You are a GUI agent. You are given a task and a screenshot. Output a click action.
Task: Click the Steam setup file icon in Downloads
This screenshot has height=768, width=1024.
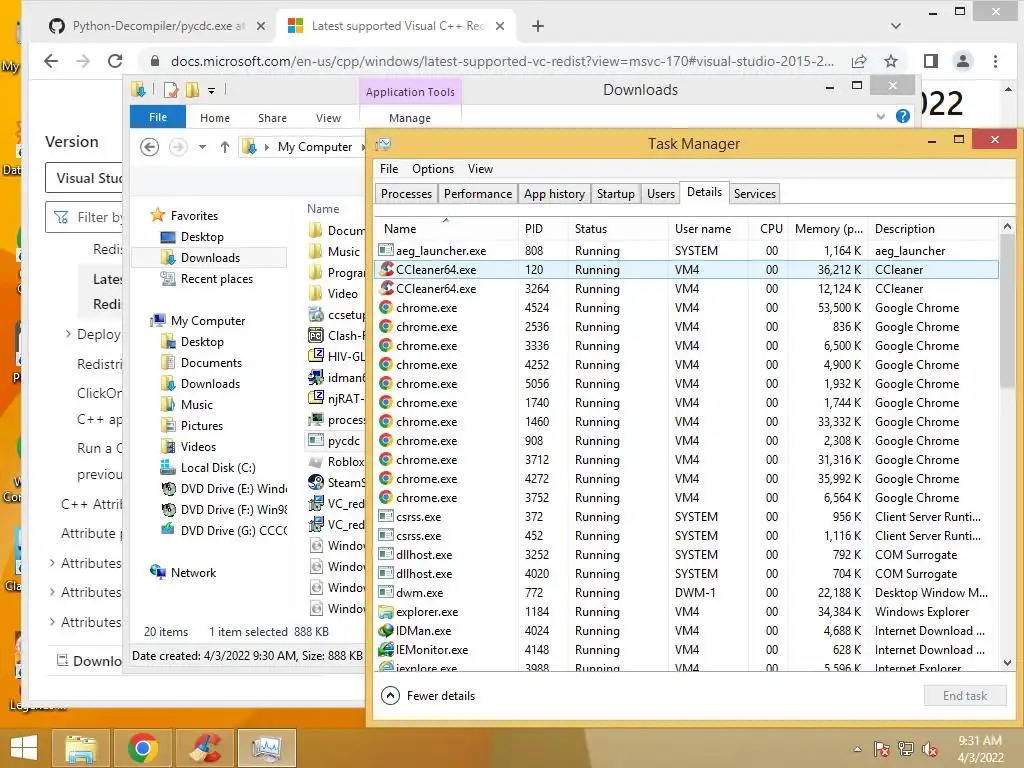tap(316, 482)
